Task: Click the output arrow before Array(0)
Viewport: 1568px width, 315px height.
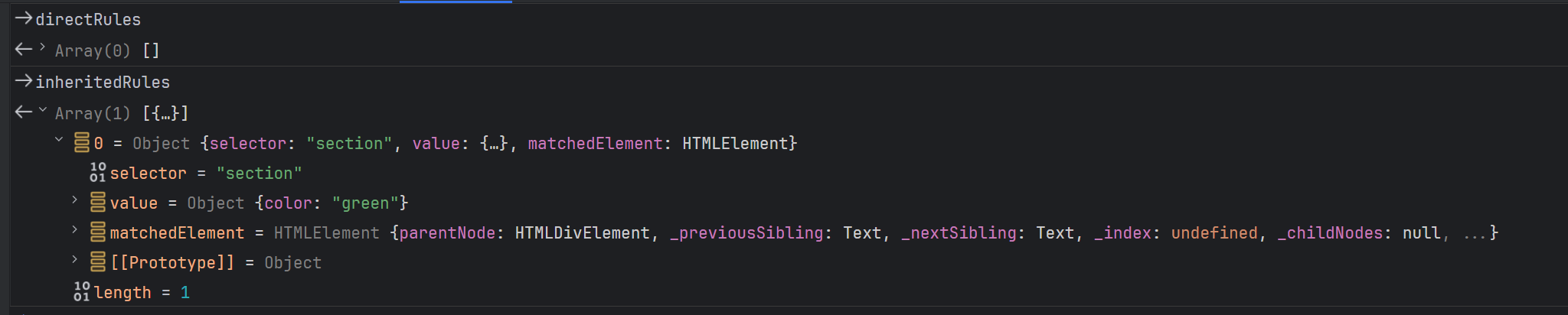Action: point(23,50)
